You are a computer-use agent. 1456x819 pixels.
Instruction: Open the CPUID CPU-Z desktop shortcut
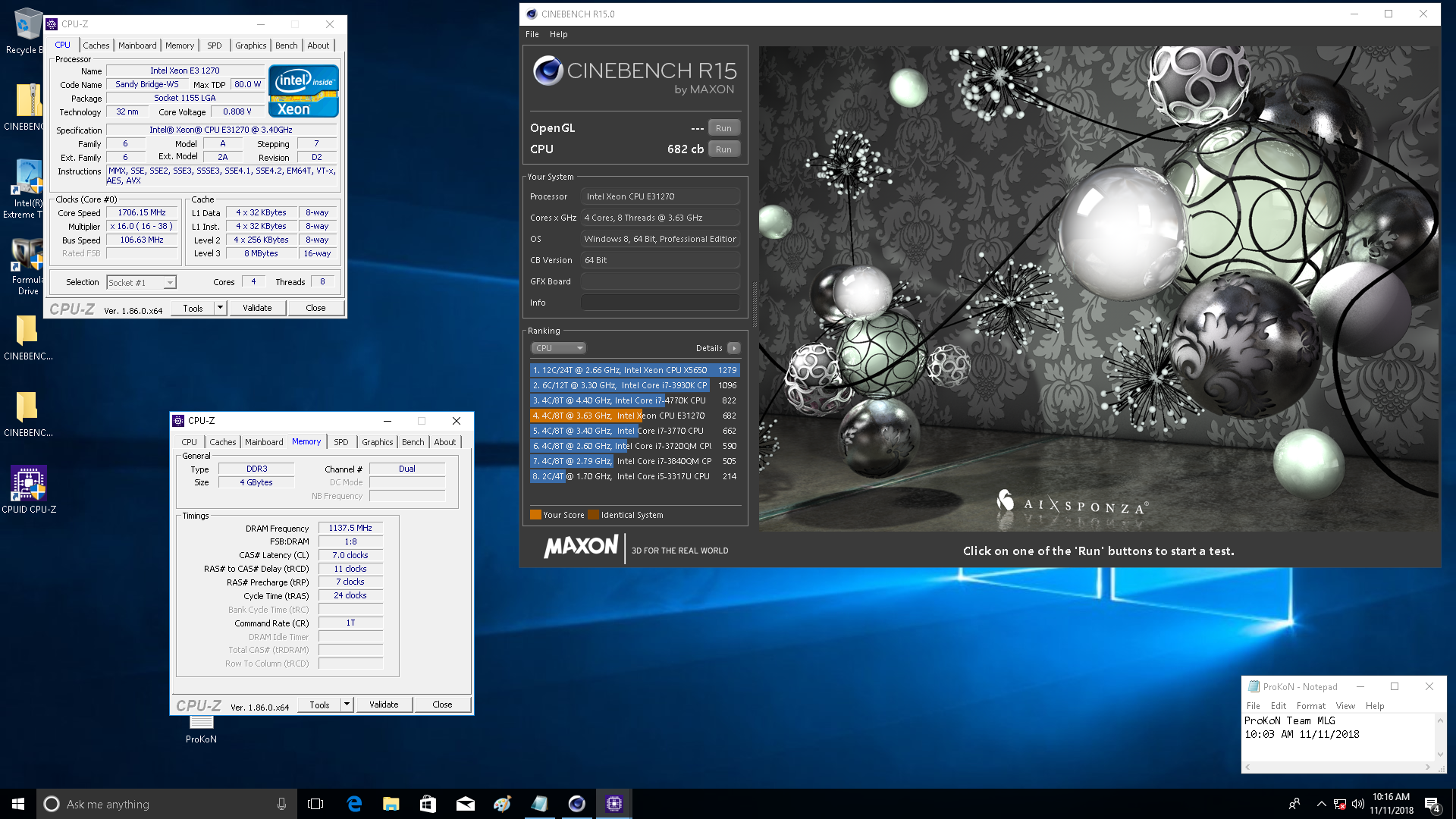[x=29, y=489]
